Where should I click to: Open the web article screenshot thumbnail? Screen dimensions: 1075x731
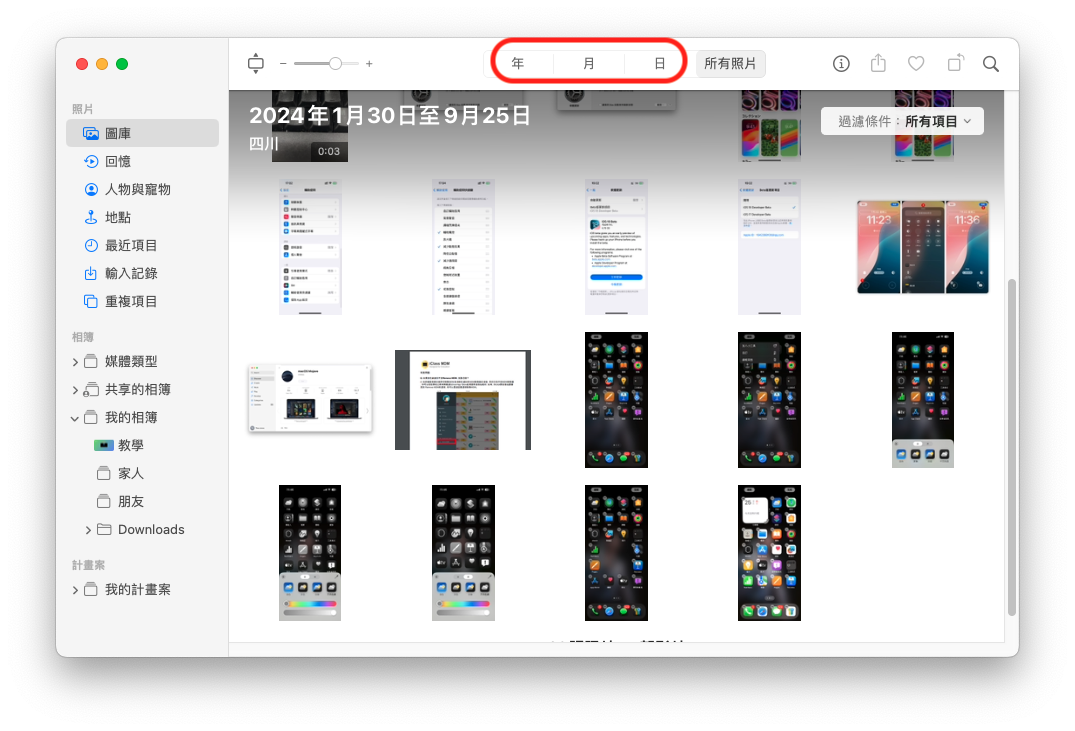click(x=463, y=400)
